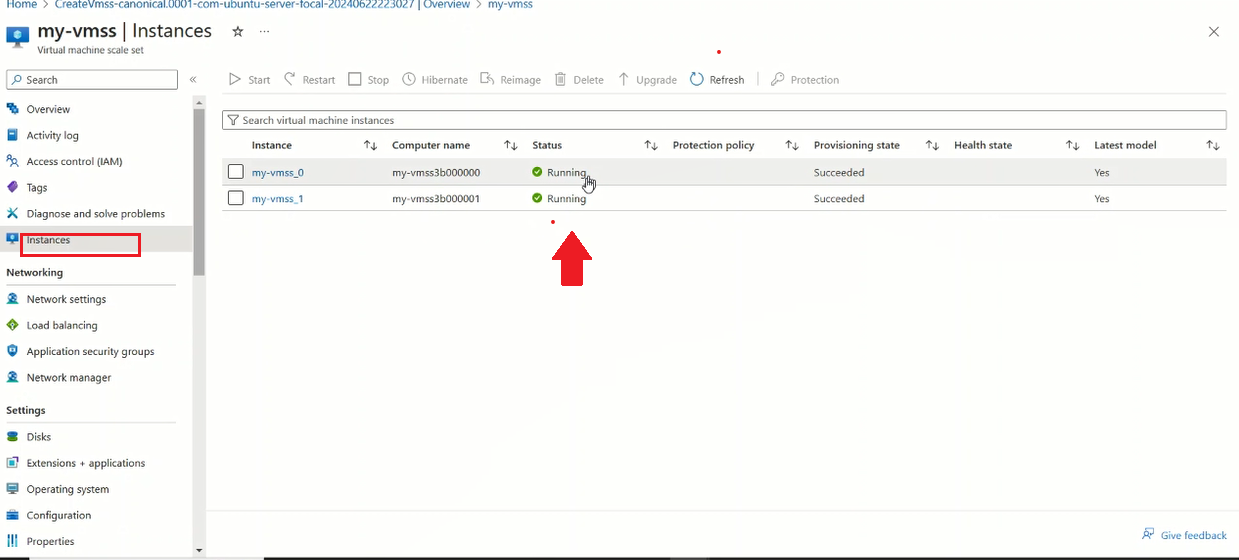Click Latest model Yes for my-vmss_0

[x=1102, y=172]
